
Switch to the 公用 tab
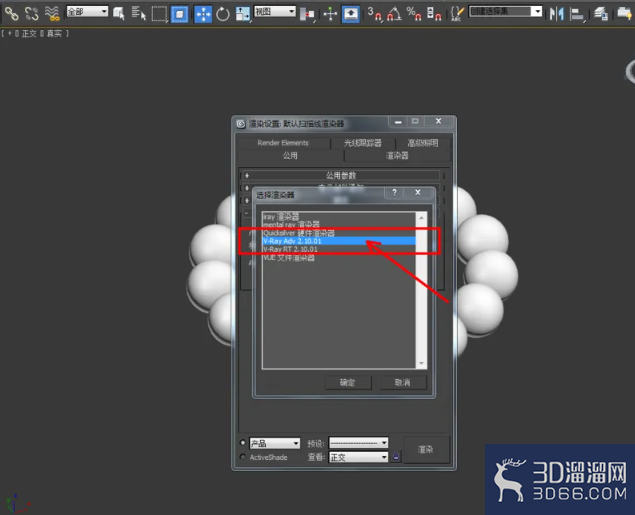coord(290,155)
